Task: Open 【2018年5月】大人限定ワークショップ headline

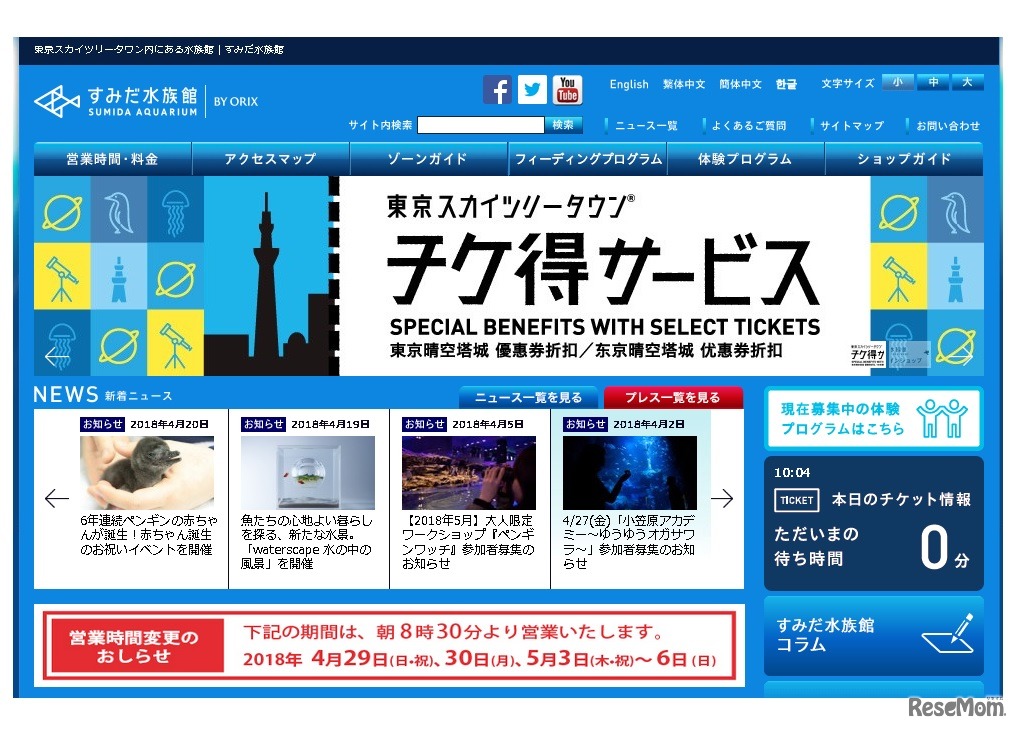Action: coord(468,542)
